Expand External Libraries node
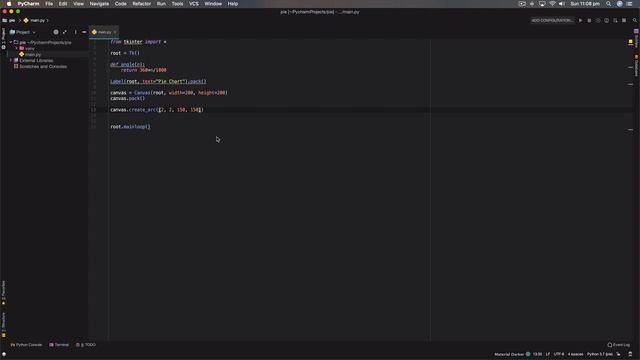This screenshot has height=360, width=640. pyautogui.click(x=11, y=60)
